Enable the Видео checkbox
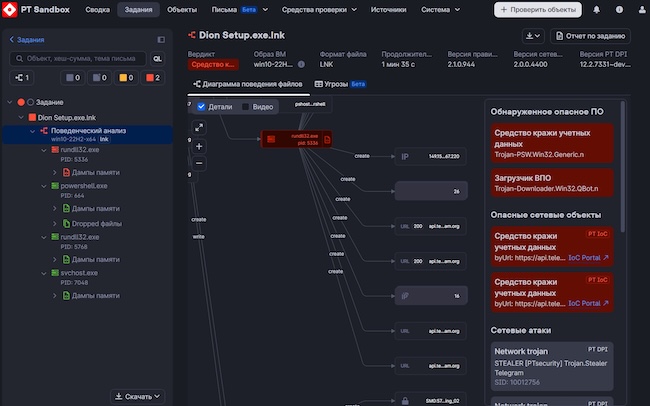The image size is (650, 406). click(x=245, y=107)
